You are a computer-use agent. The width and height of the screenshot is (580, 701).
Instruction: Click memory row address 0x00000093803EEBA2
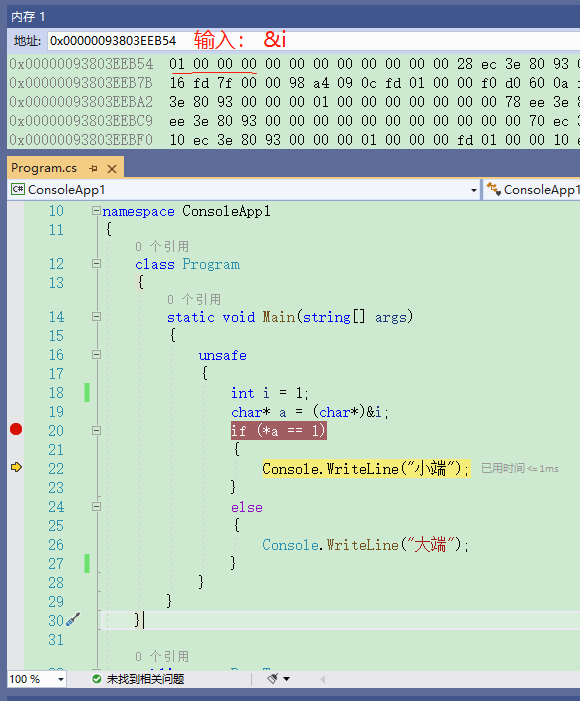81,102
